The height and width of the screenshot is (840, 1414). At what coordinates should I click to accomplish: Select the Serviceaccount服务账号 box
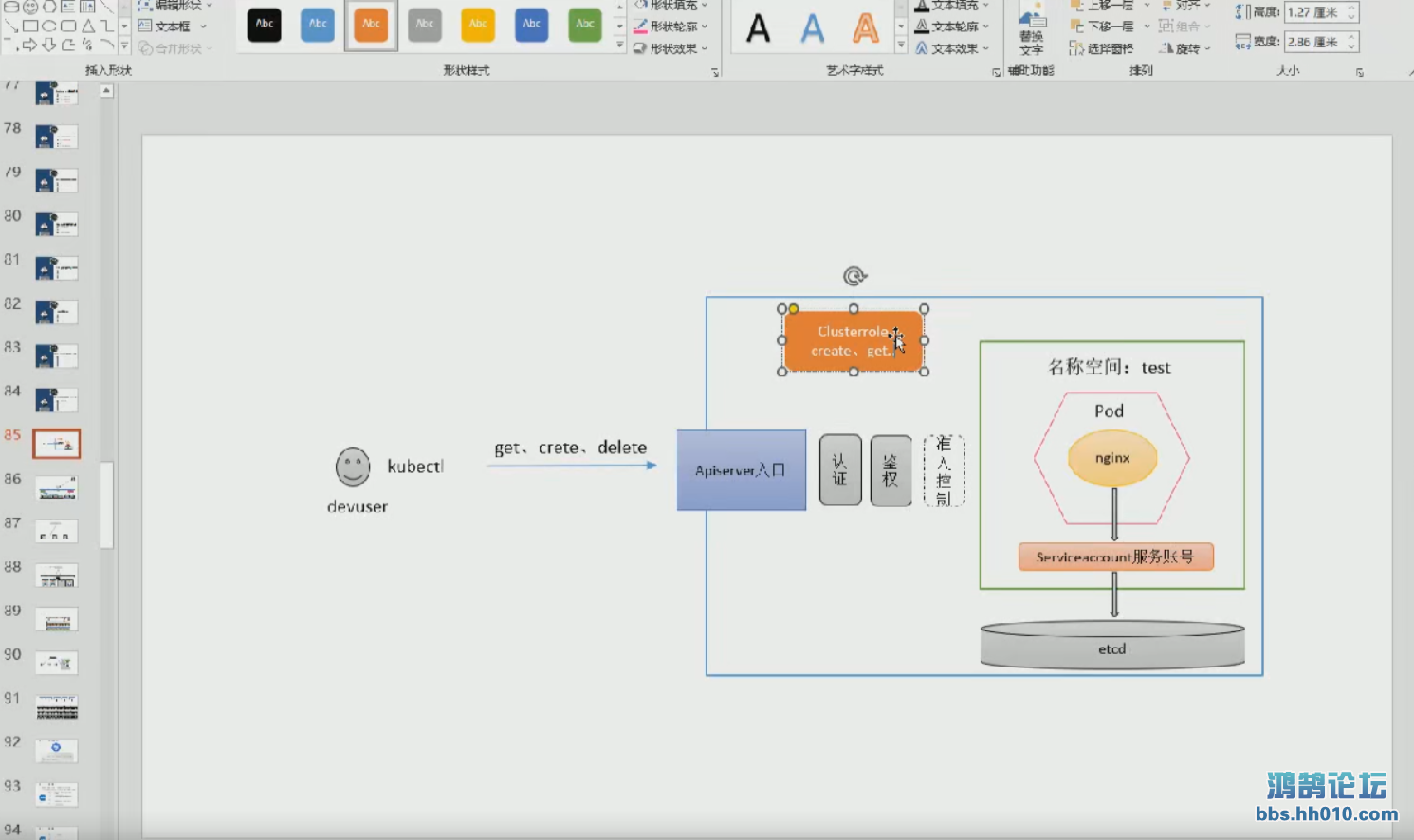[x=1115, y=557]
